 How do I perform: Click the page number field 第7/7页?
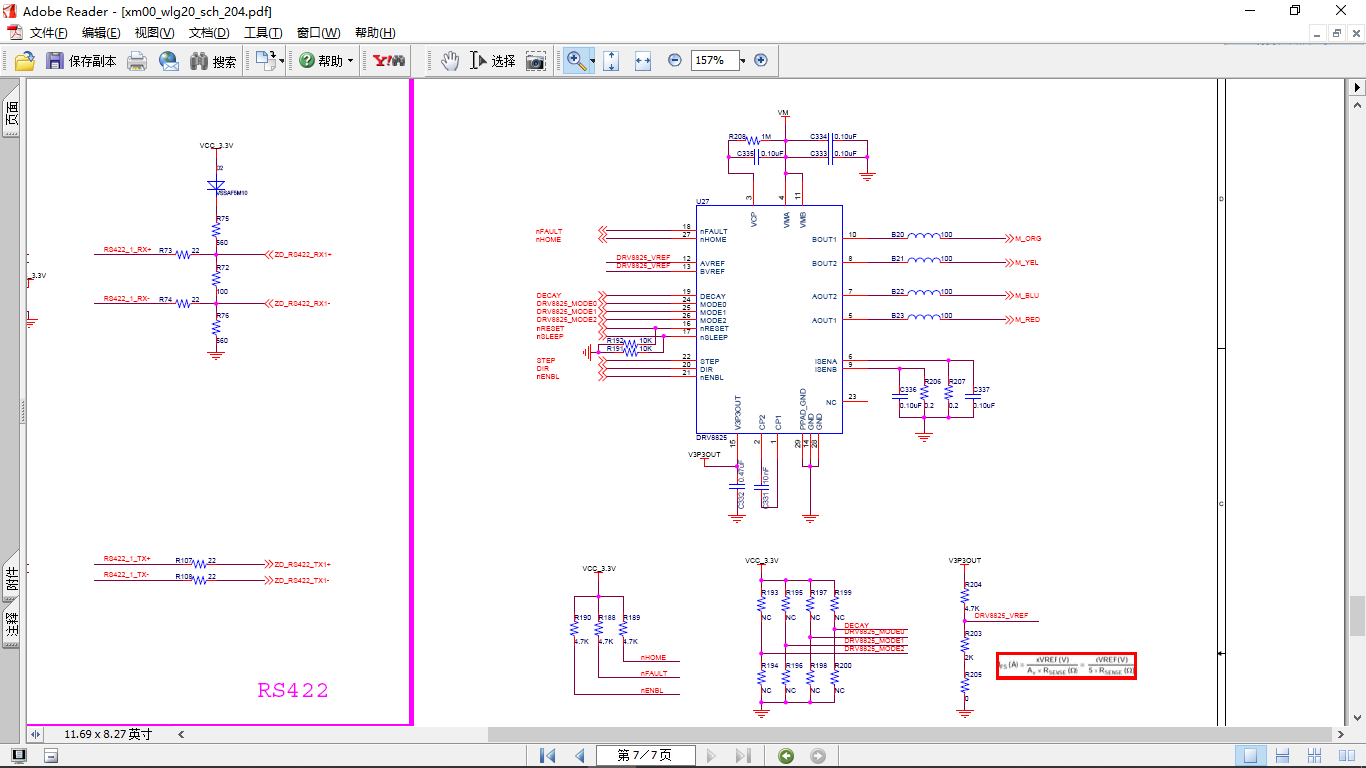tap(645, 755)
